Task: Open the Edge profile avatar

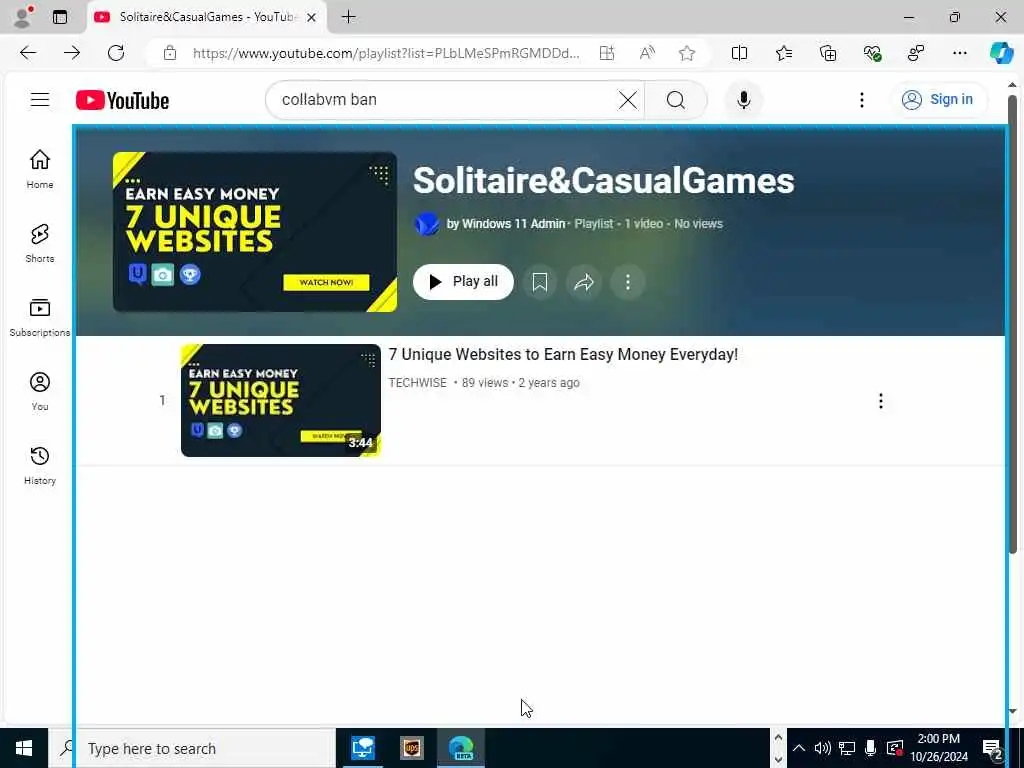Action: (23, 17)
